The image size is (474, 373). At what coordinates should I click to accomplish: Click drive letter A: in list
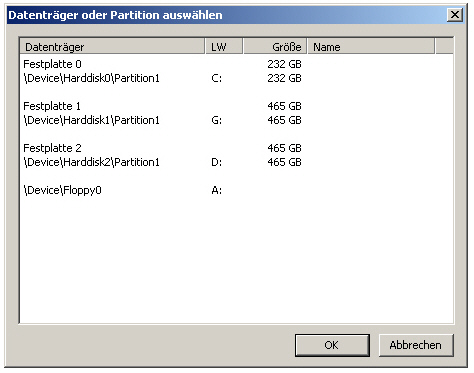(x=217, y=190)
